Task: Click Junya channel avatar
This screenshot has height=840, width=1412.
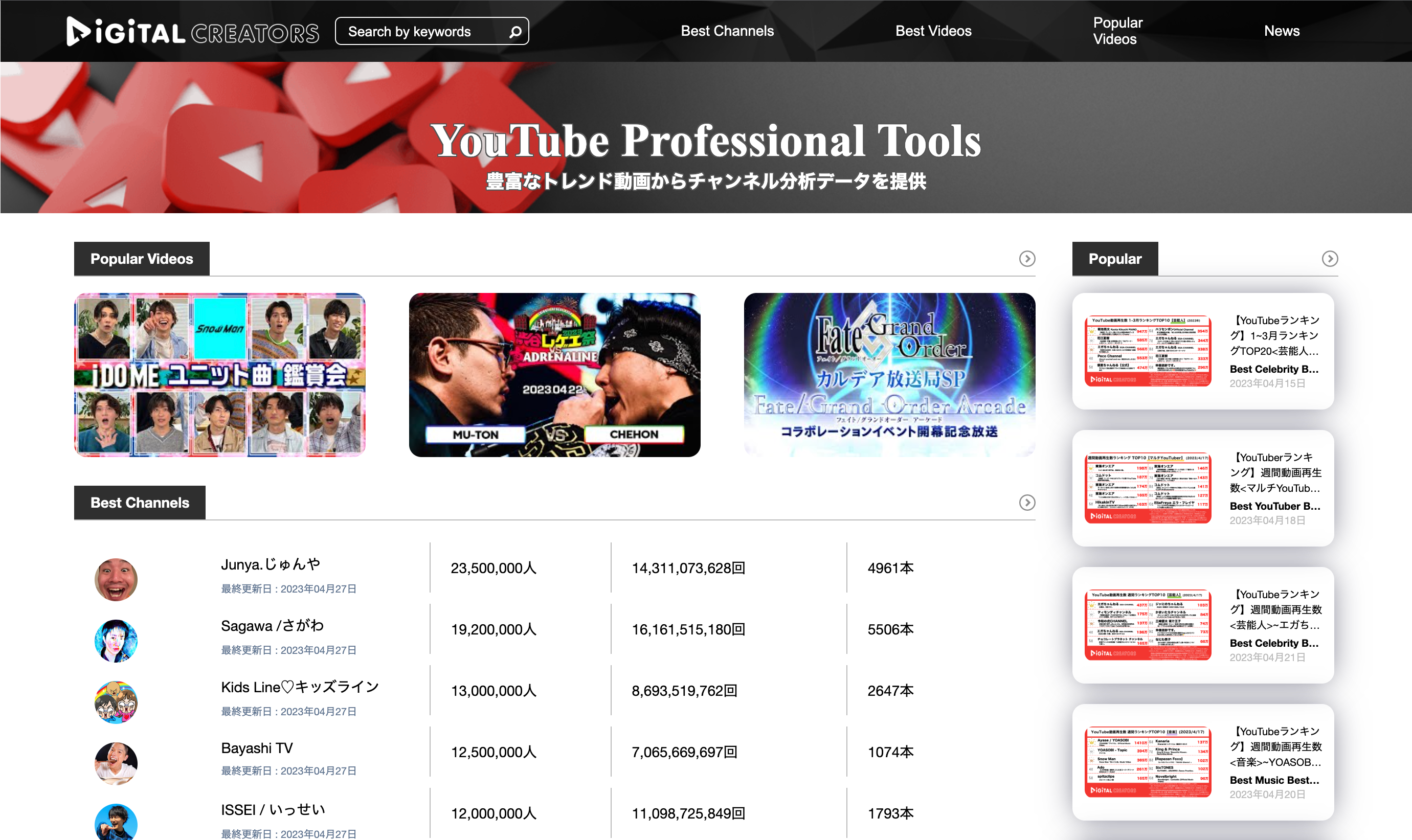Action: click(x=116, y=579)
